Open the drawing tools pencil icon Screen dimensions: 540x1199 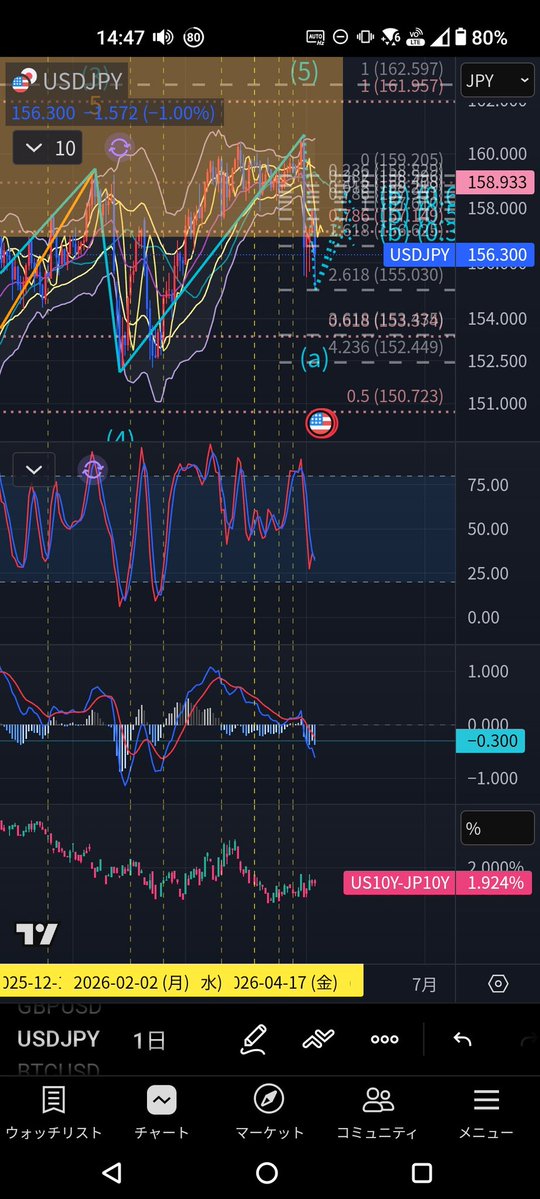(253, 1039)
